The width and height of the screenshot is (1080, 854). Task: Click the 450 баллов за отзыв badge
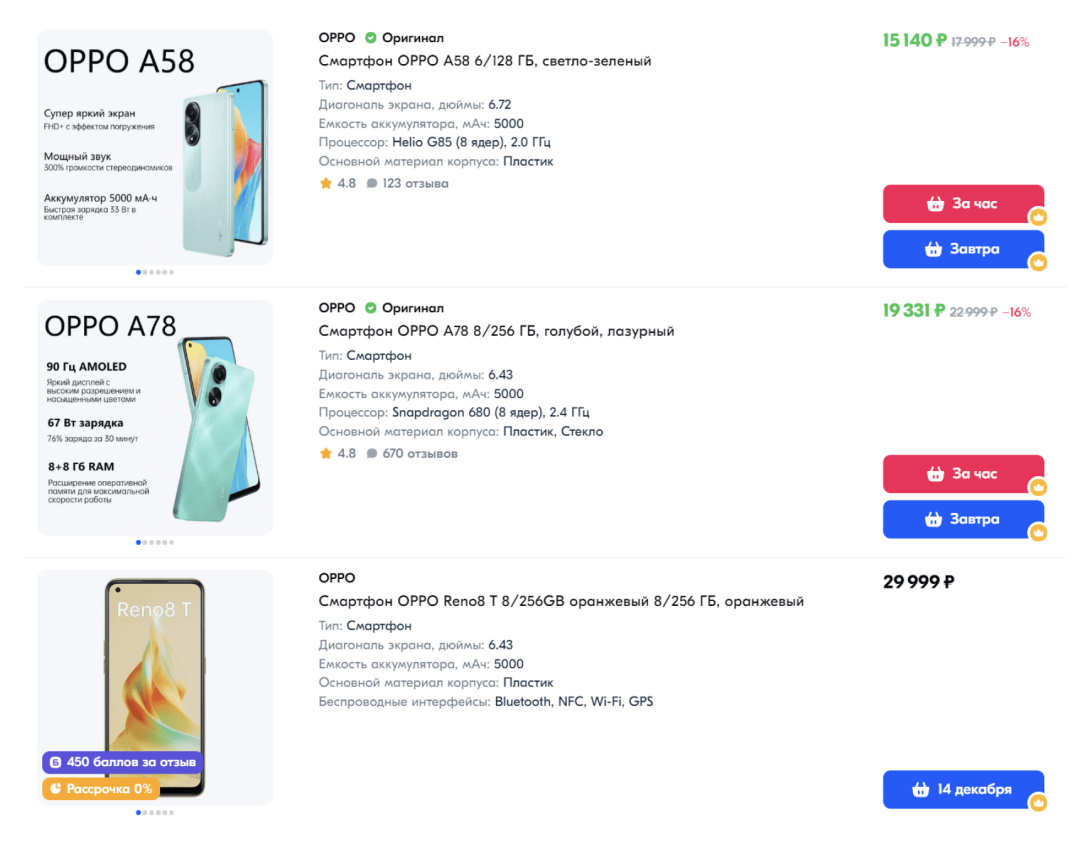point(122,762)
